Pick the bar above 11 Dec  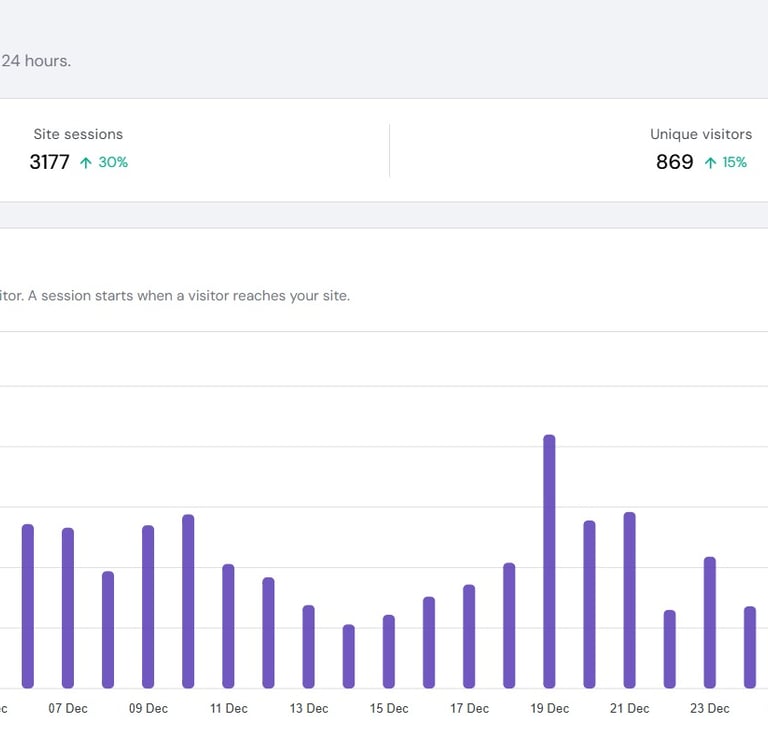228,625
